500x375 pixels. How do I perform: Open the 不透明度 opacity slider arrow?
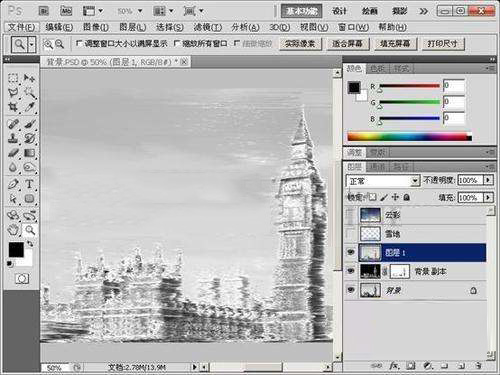488,180
